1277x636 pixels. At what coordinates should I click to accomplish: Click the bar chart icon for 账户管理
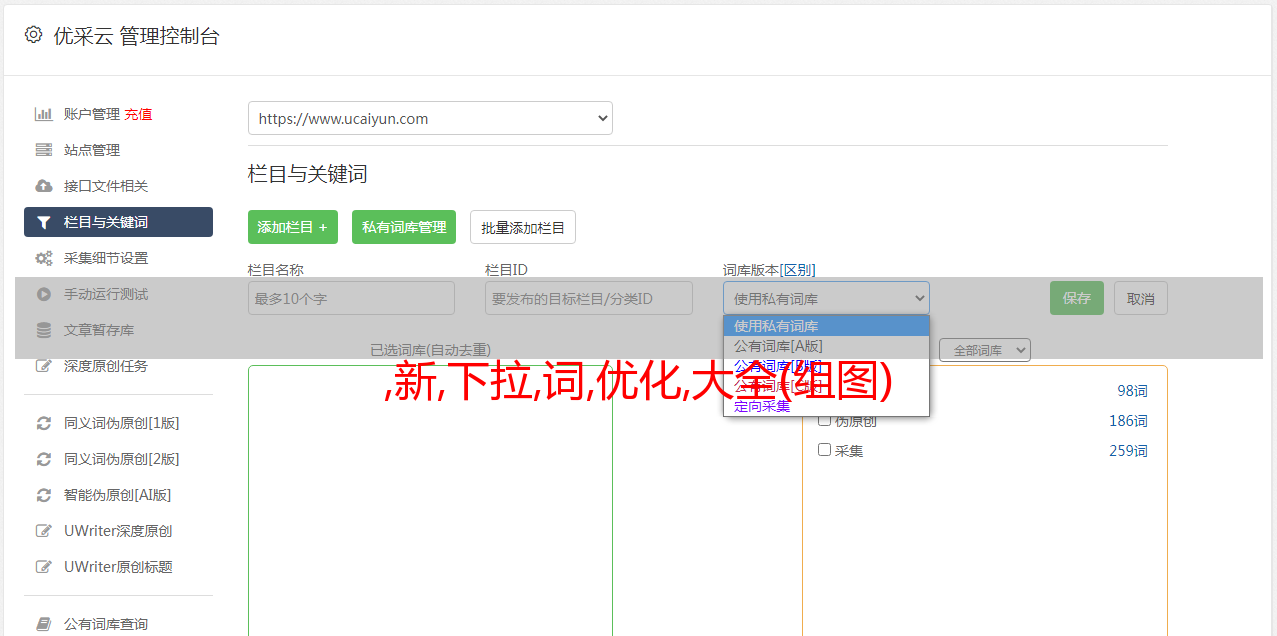(x=44, y=114)
